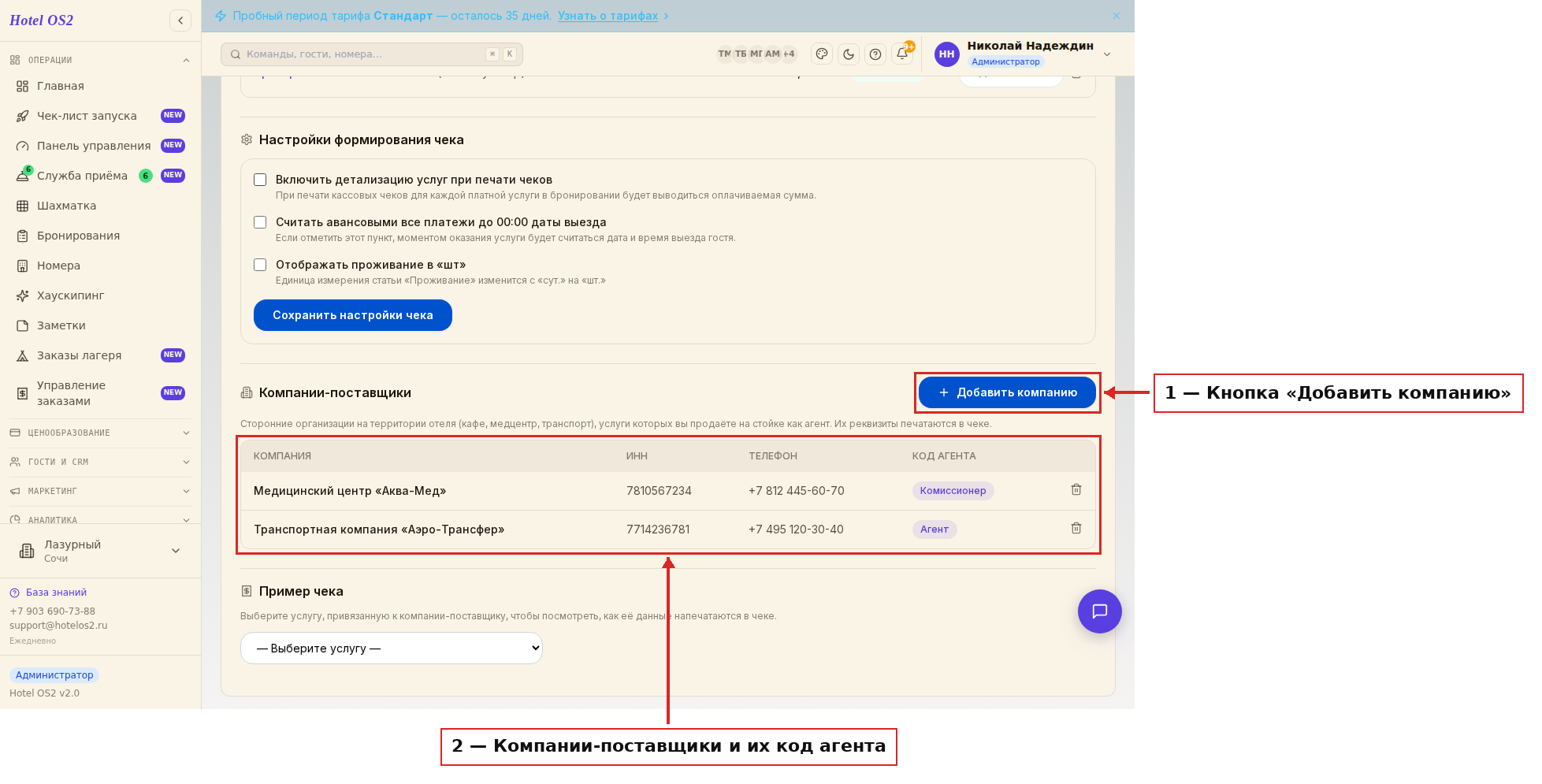
Task: Open the help question mark icon
Action: (875, 54)
